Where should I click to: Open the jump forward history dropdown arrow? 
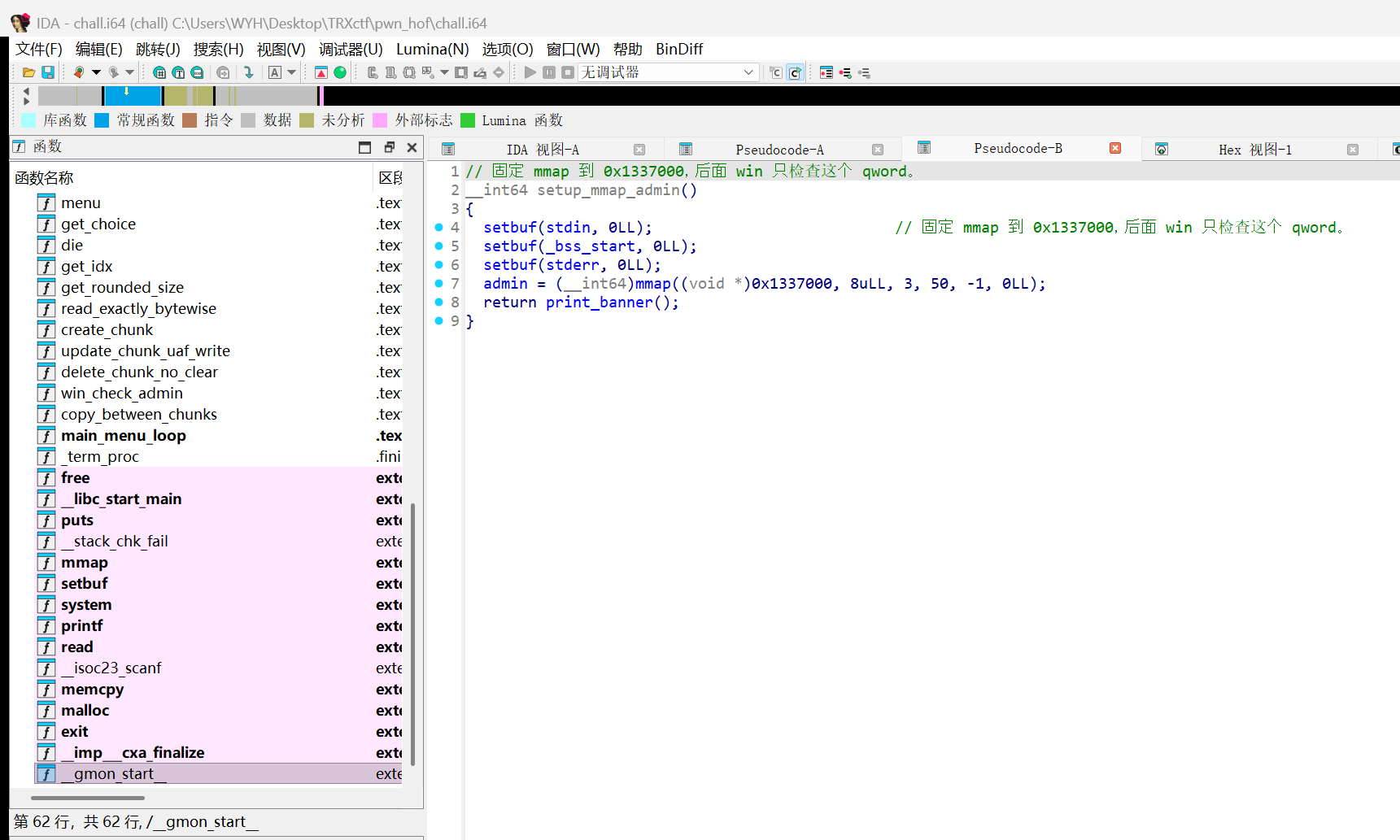[x=129, y=72]
